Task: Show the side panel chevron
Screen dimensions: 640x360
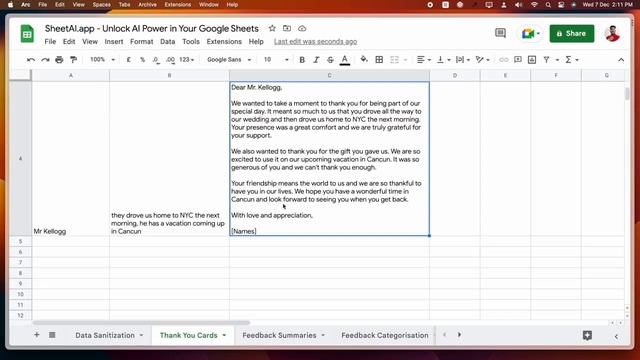Action: tap(616, 336)
